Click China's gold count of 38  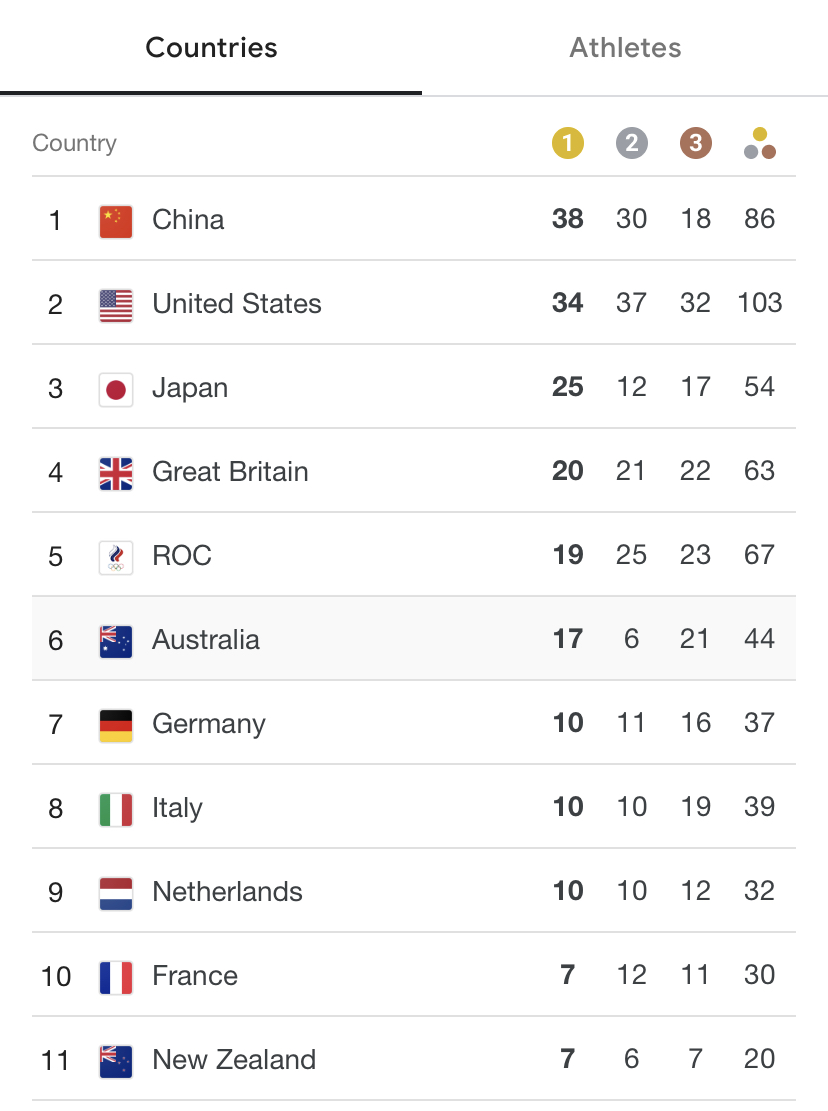567,219
